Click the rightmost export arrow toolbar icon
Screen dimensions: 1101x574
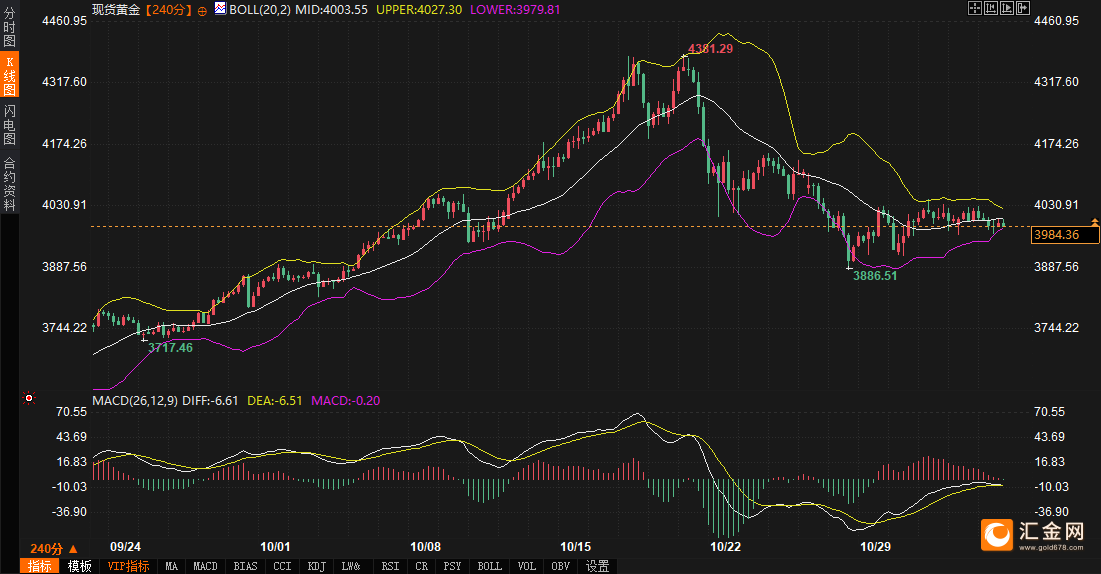coord(1023,8)
